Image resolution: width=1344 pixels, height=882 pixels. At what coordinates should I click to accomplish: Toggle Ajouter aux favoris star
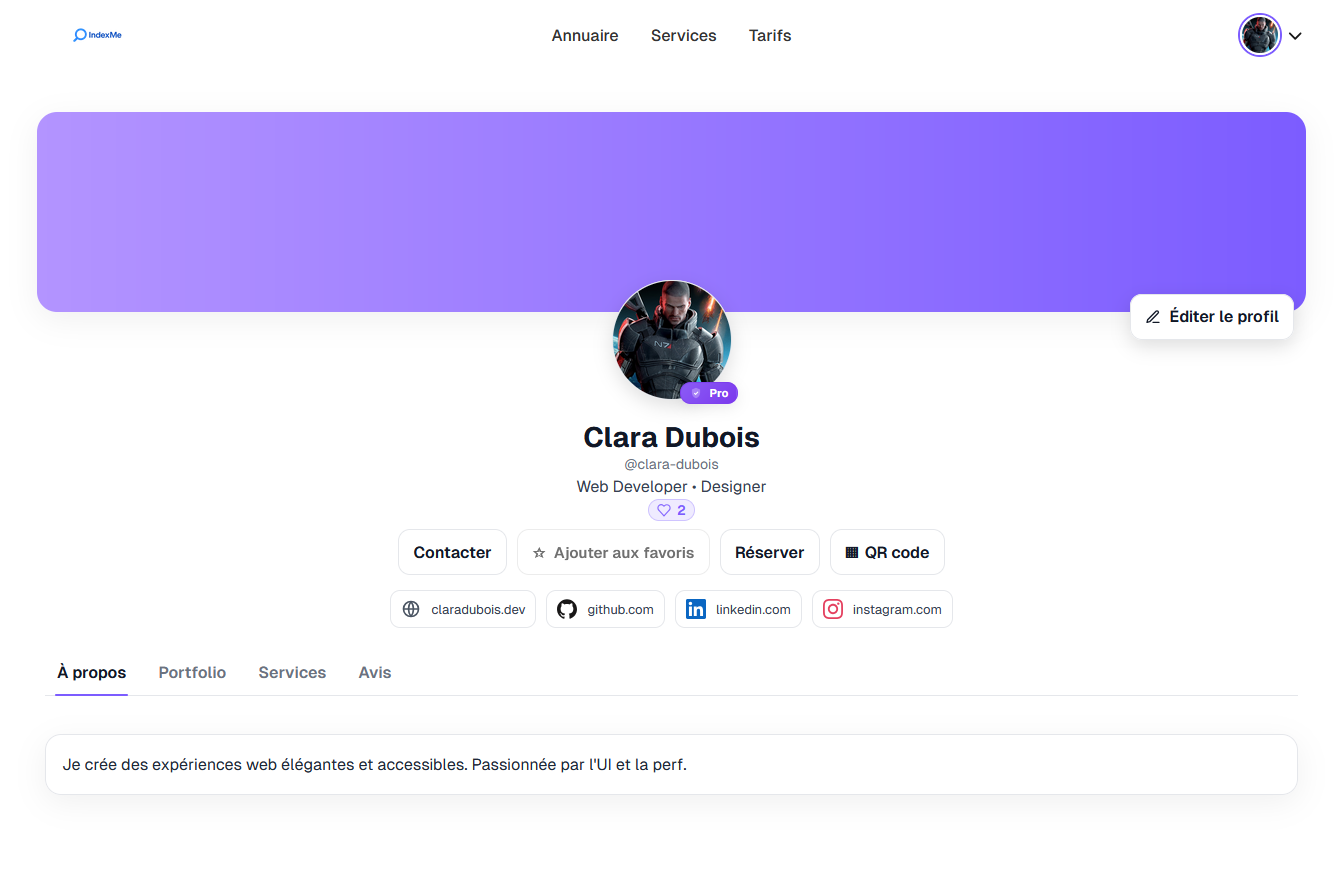pos(539,552)
